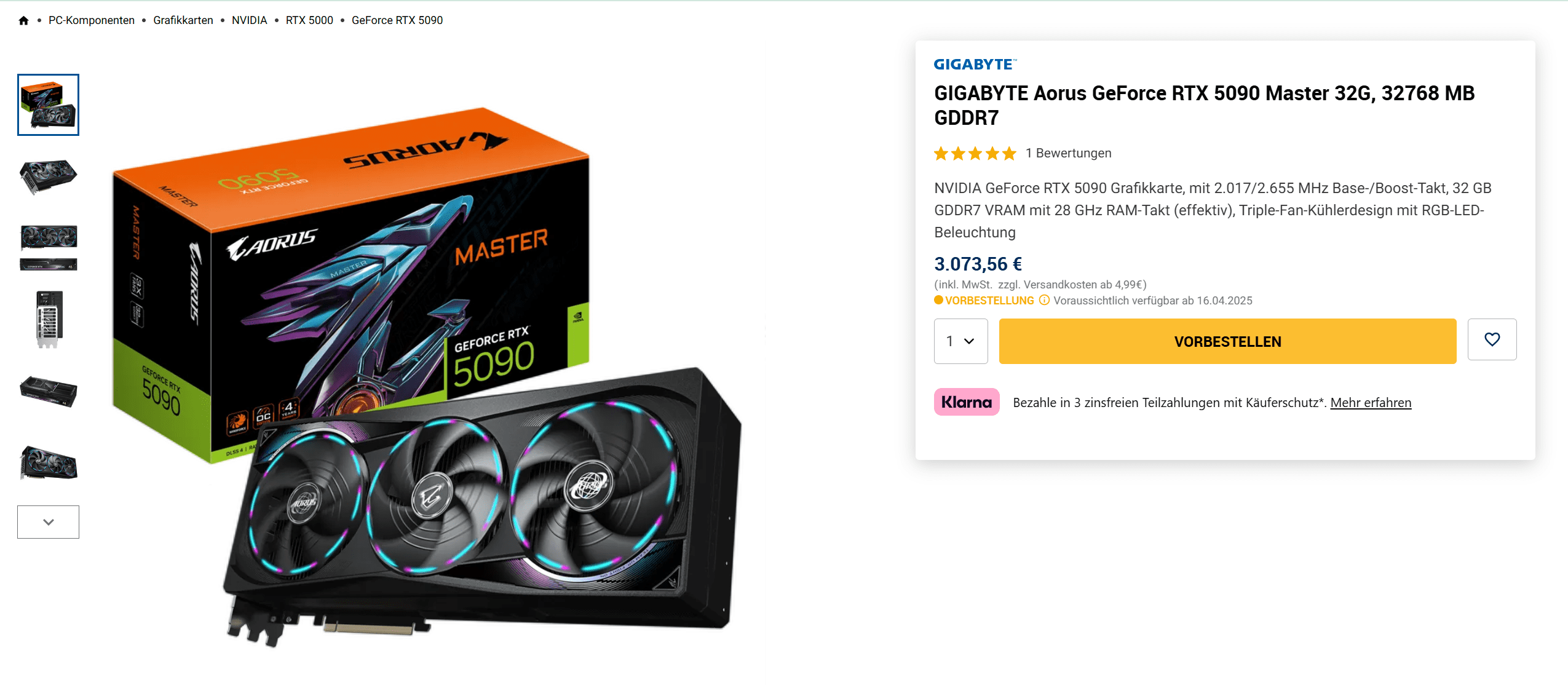Screen dimensions: 1568x685
Task: Select second thumbnail of angled card
Action: [48, 176]
